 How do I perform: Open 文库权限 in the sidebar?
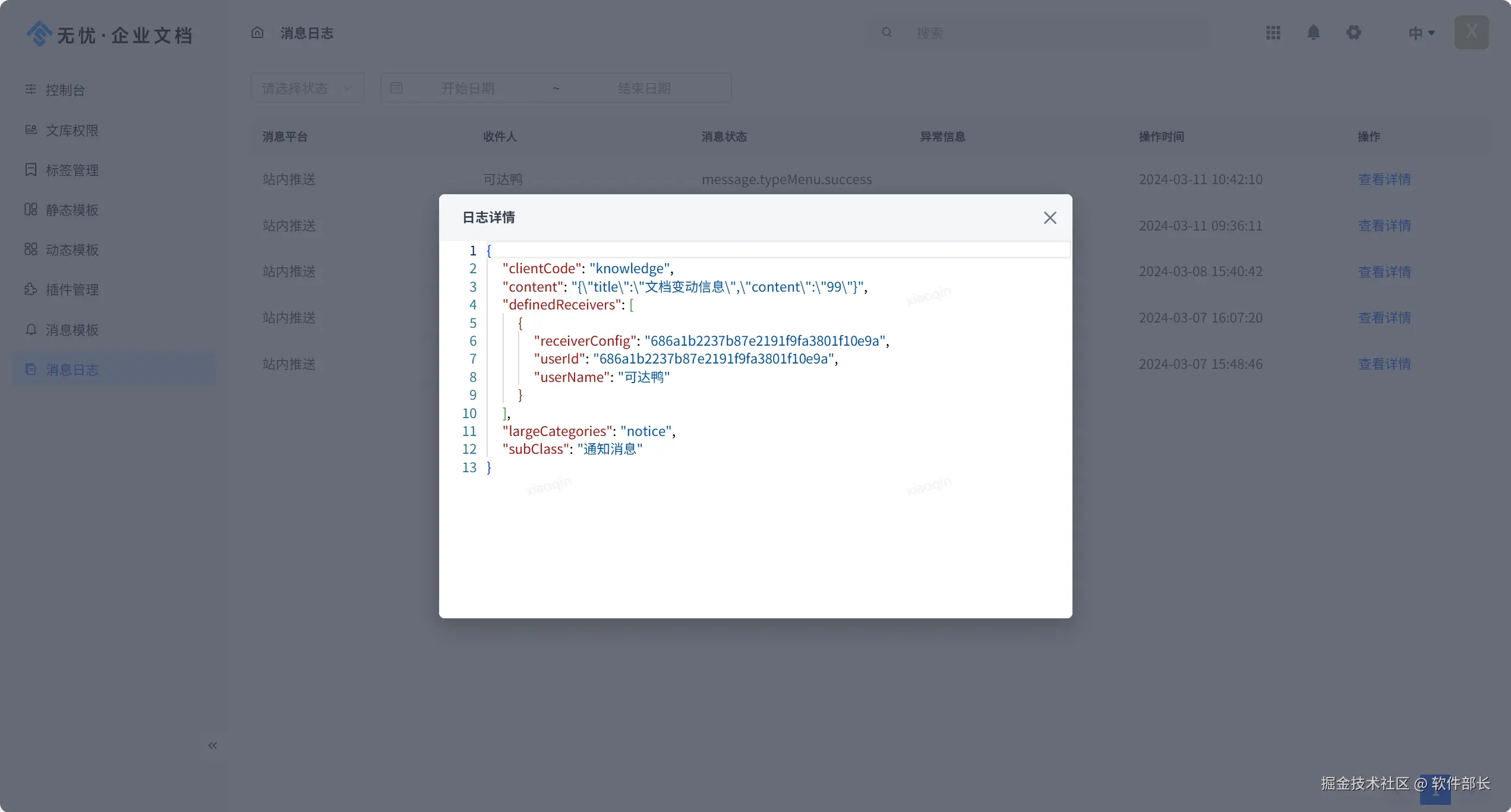[72, 130]
